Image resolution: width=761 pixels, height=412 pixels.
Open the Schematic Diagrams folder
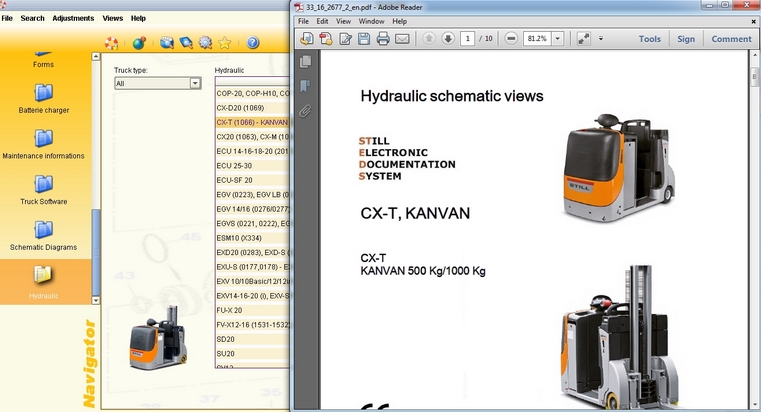(x=44, y=236)
